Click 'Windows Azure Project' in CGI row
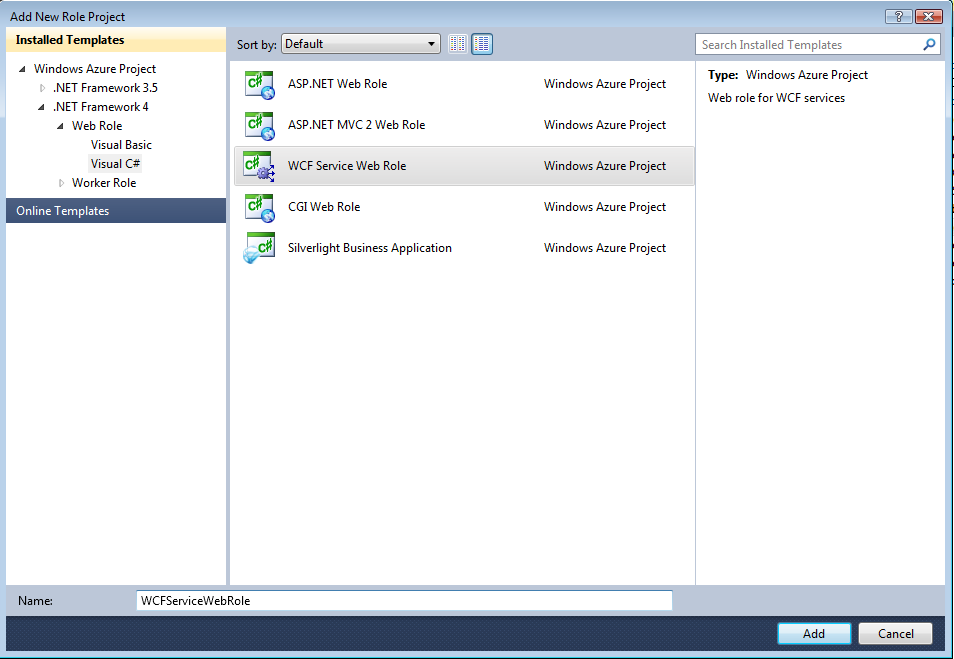The height and width of the screenshot is (659, 954). tap(605, 207)
